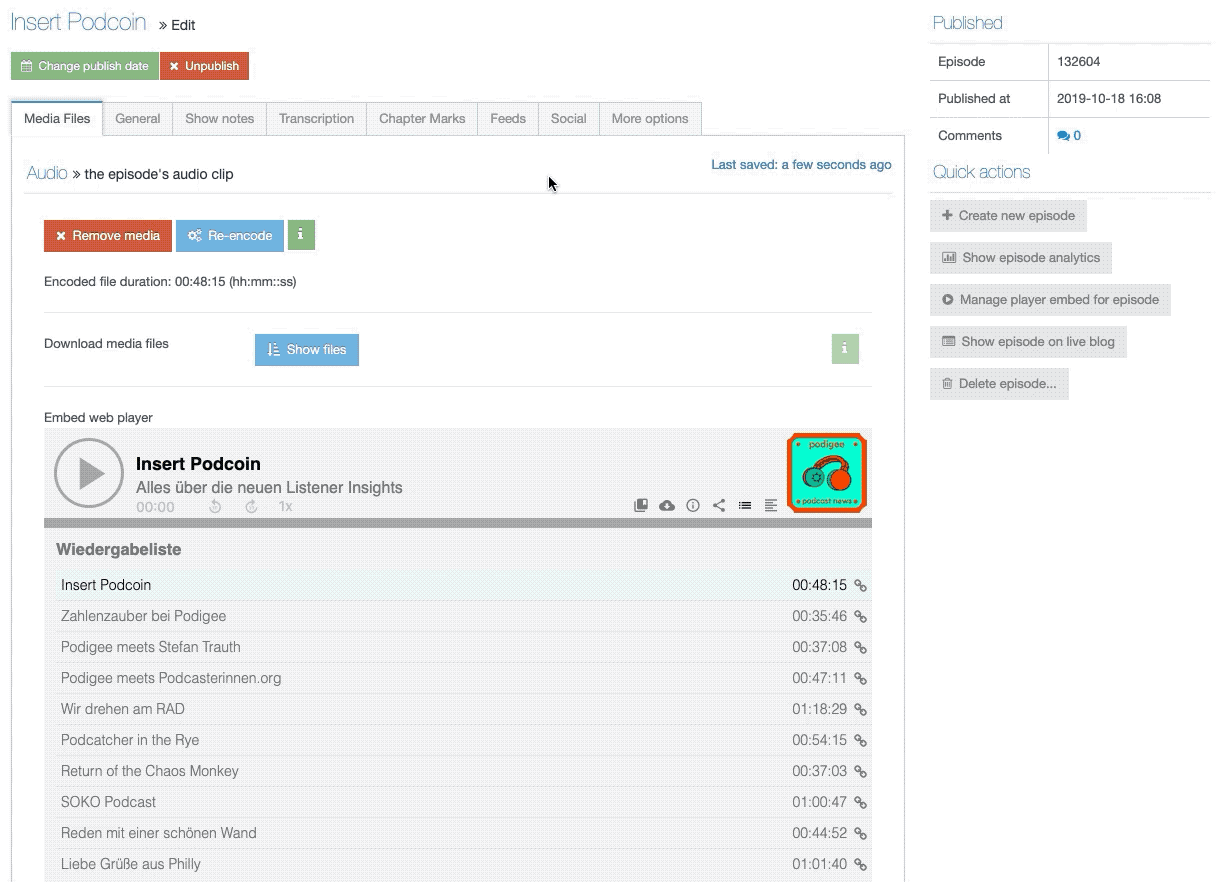The height and width of the screenshot is (882, 1223).
Task: Open the episode info icon in player
Action: [x=693, y=506]
